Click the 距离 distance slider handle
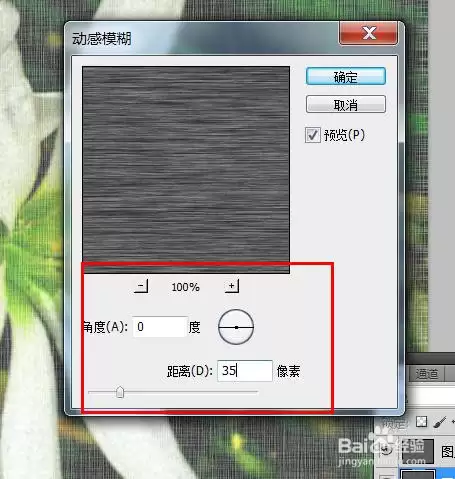 pyautogui.click(x=120, y=392)
